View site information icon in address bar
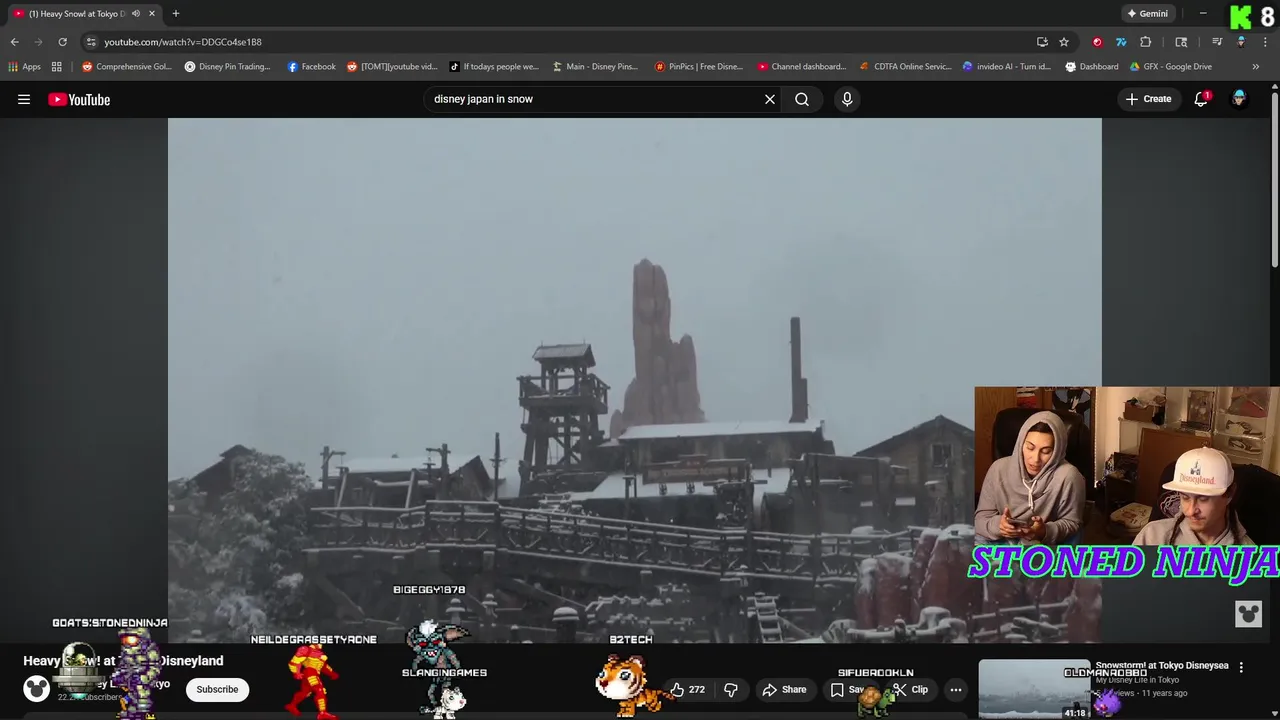The height and width of the screenshot is (720, 1280). pos(91,42)
